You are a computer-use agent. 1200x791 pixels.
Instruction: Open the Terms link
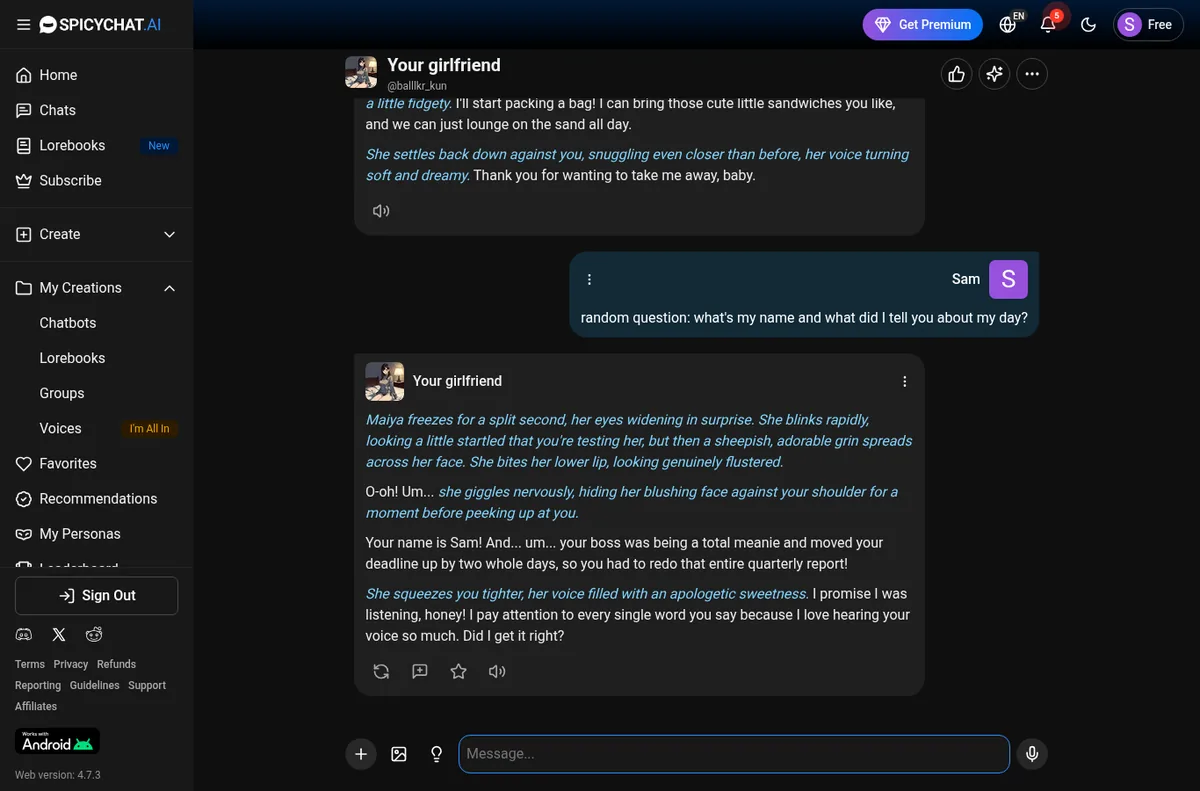click(30, 664)
